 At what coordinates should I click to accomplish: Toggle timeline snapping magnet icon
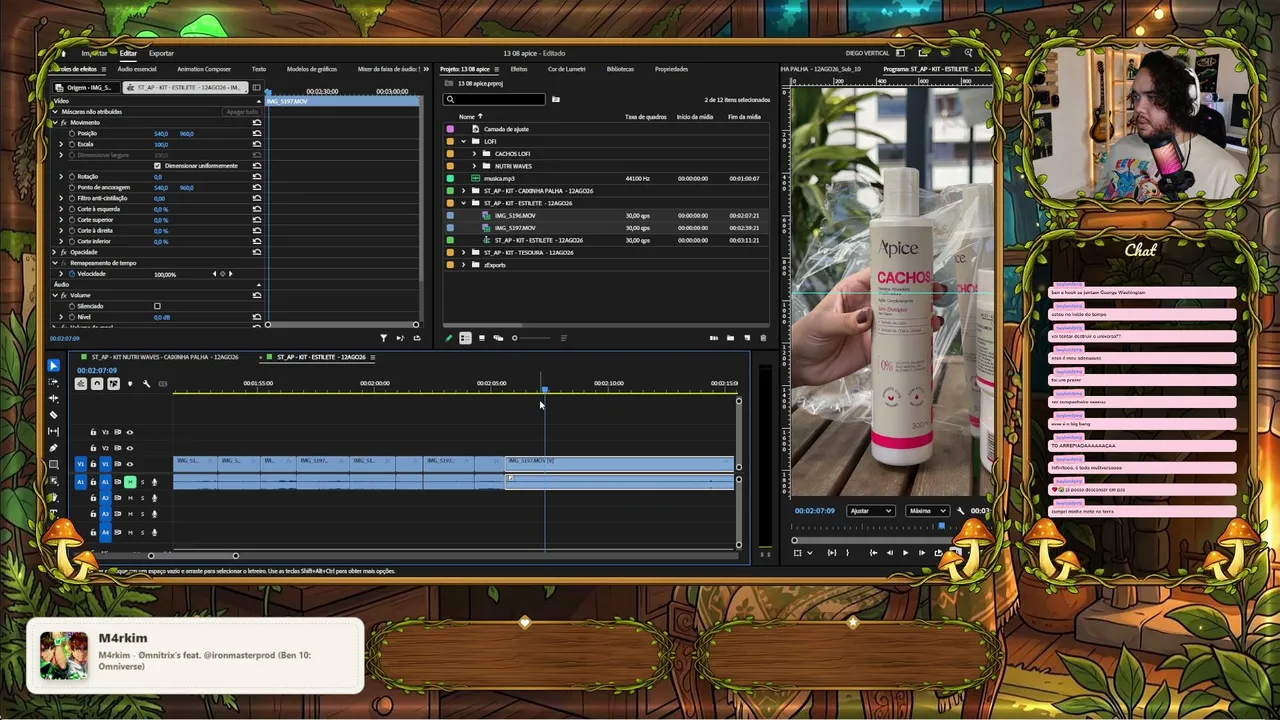pos(97,384)
